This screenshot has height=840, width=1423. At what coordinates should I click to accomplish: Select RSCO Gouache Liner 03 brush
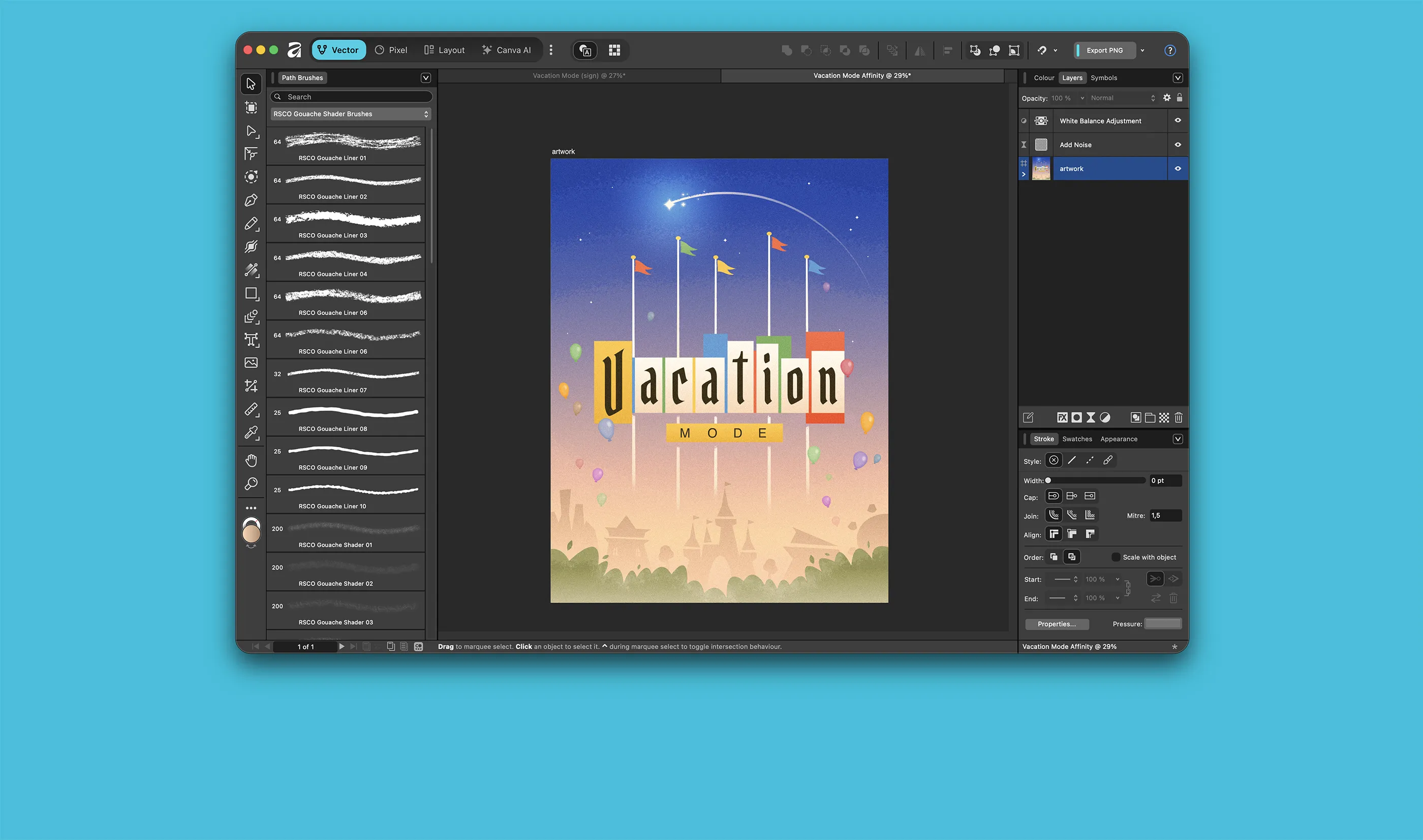[x=346, y=224]
